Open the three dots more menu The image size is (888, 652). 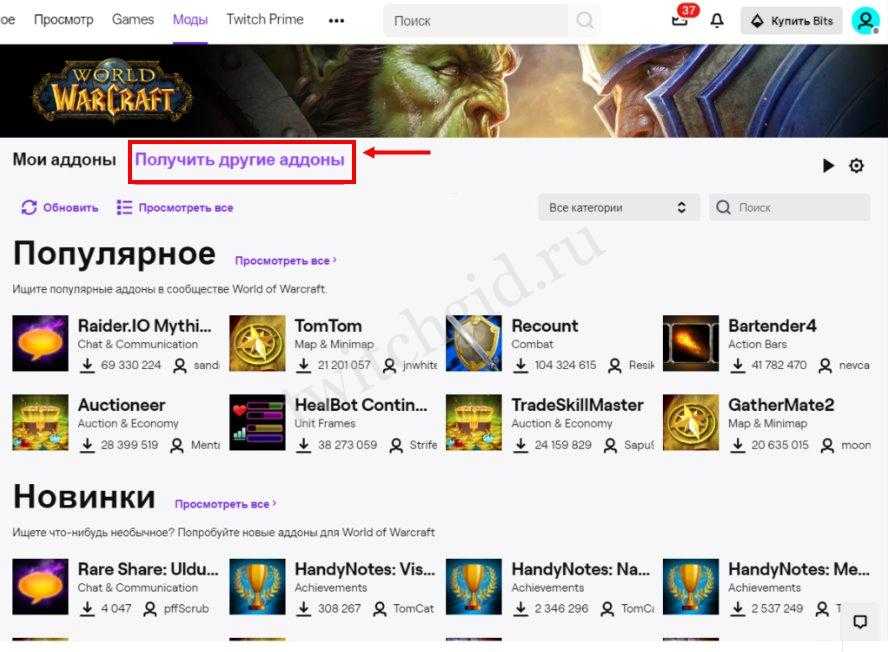336,20
